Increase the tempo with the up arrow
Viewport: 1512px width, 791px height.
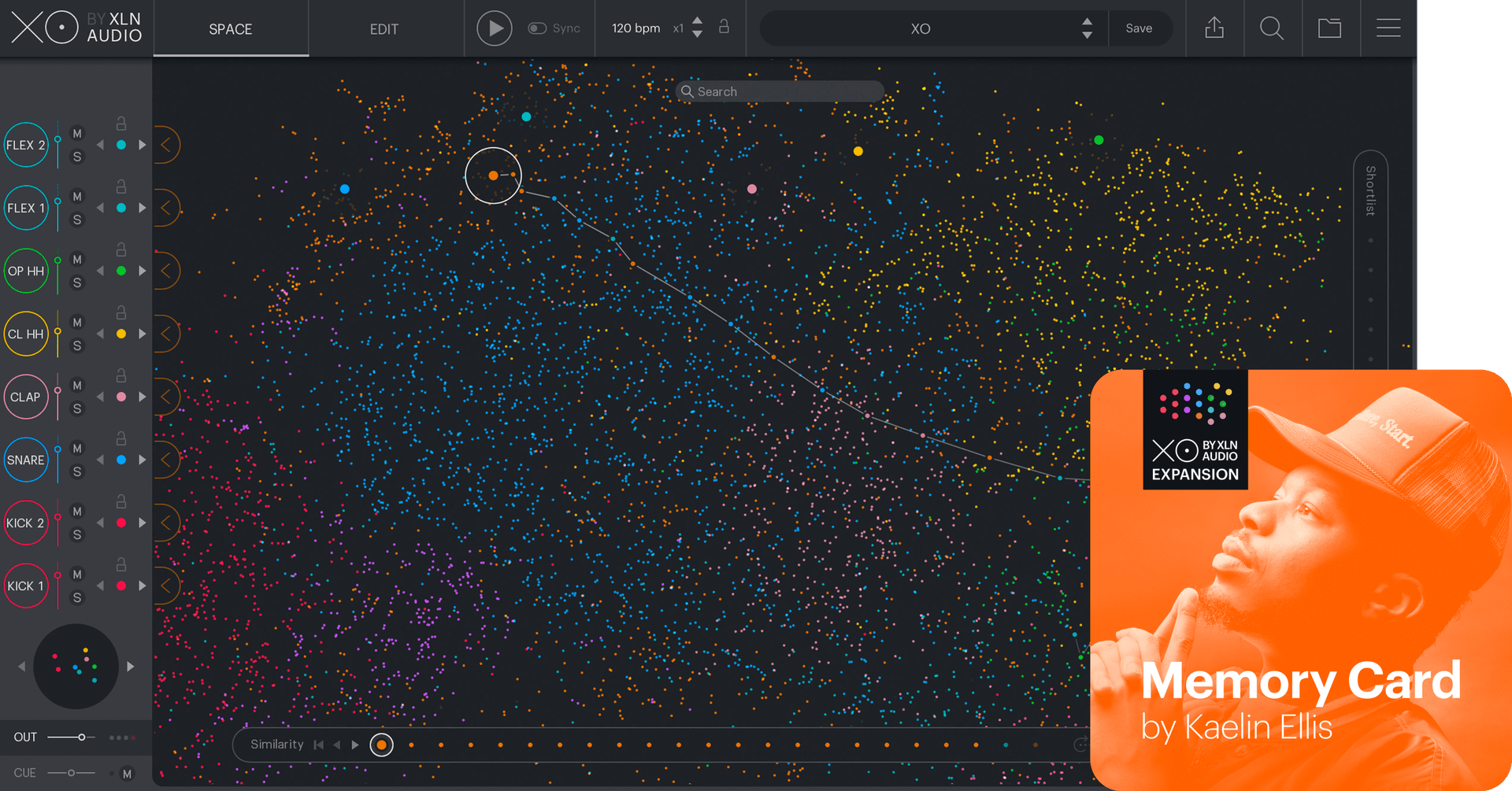[697, 20]
